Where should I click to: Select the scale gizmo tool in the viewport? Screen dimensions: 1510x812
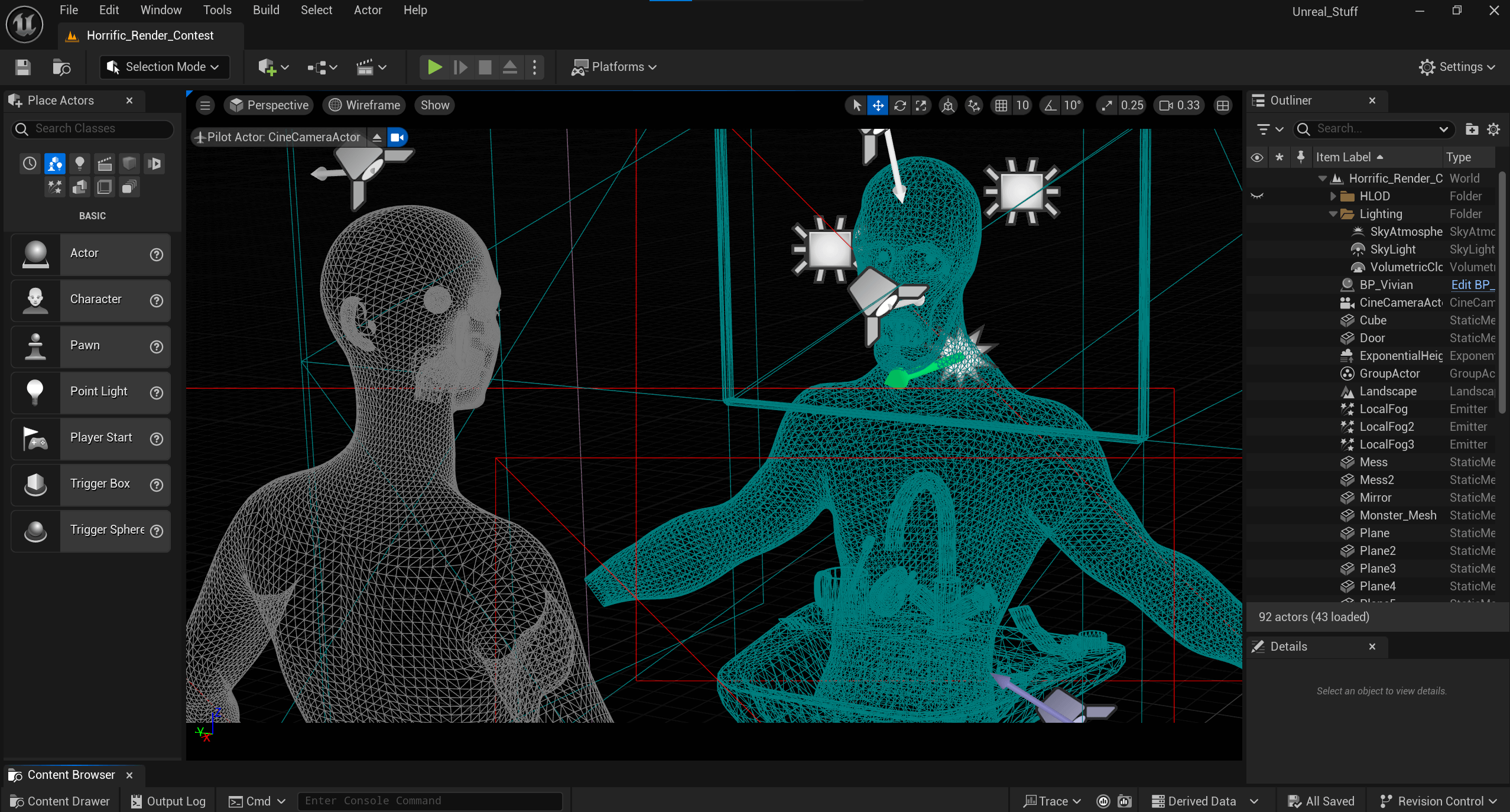pos(921,105)
